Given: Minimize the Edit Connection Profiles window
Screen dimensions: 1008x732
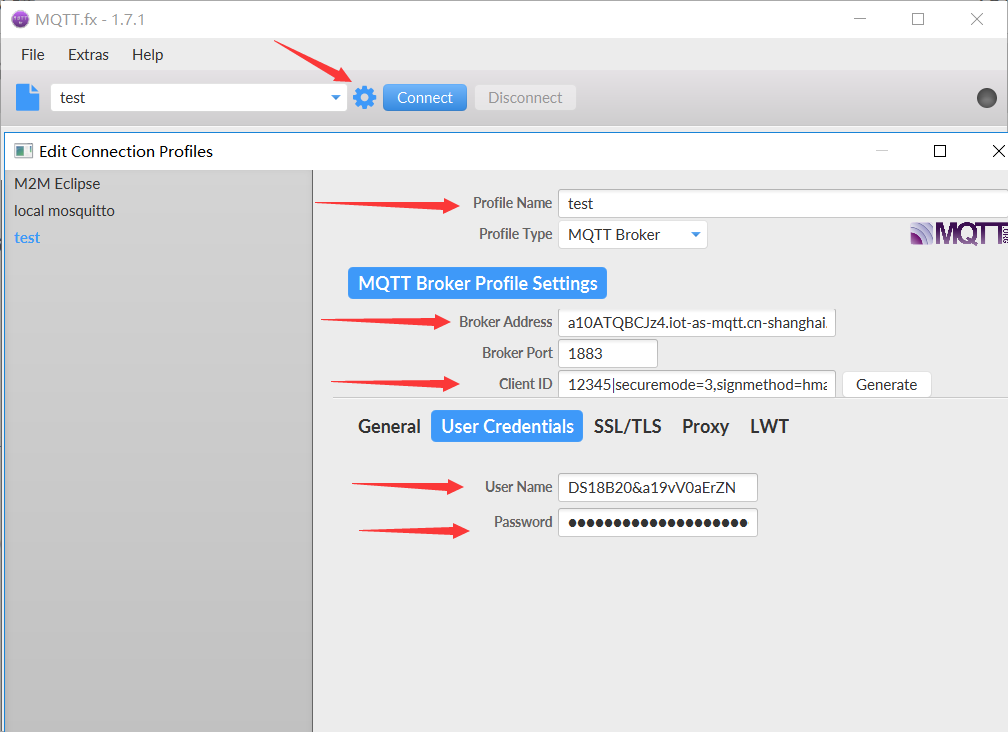Looking at the screenshot, I should tap(882, 151).
